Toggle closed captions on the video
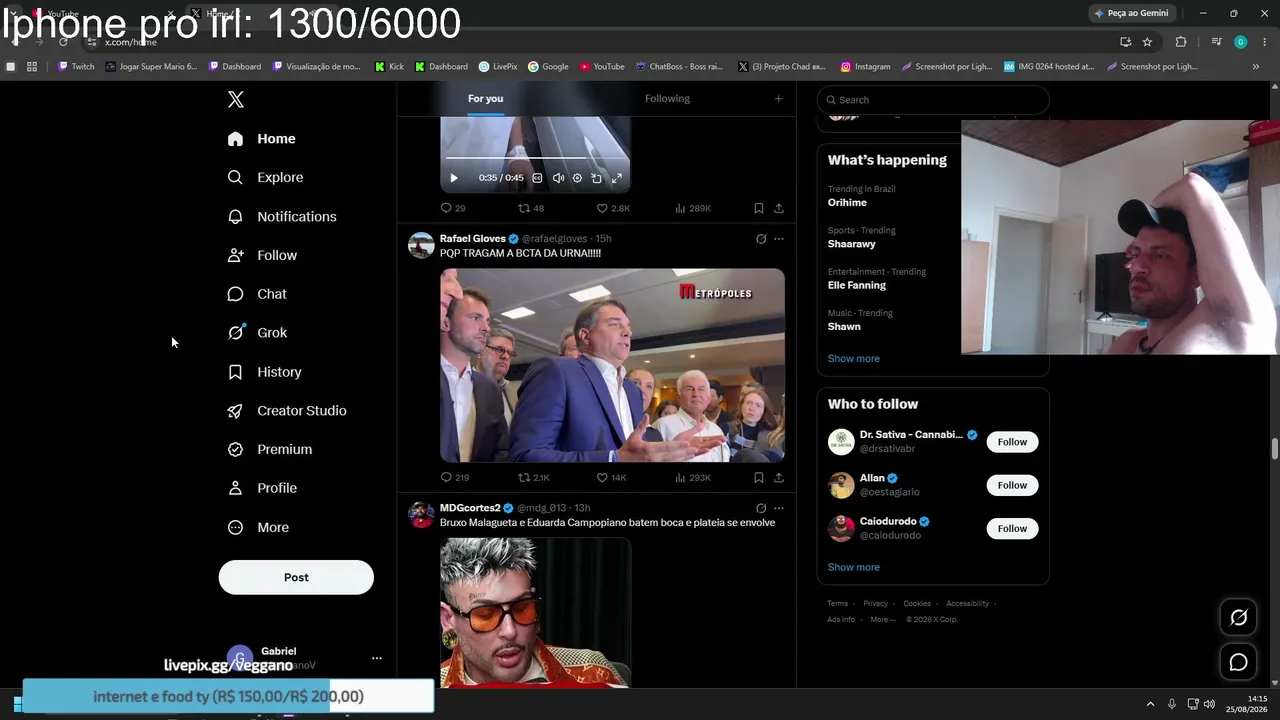Screen dimensions: 1280x720 pos(537,178)
